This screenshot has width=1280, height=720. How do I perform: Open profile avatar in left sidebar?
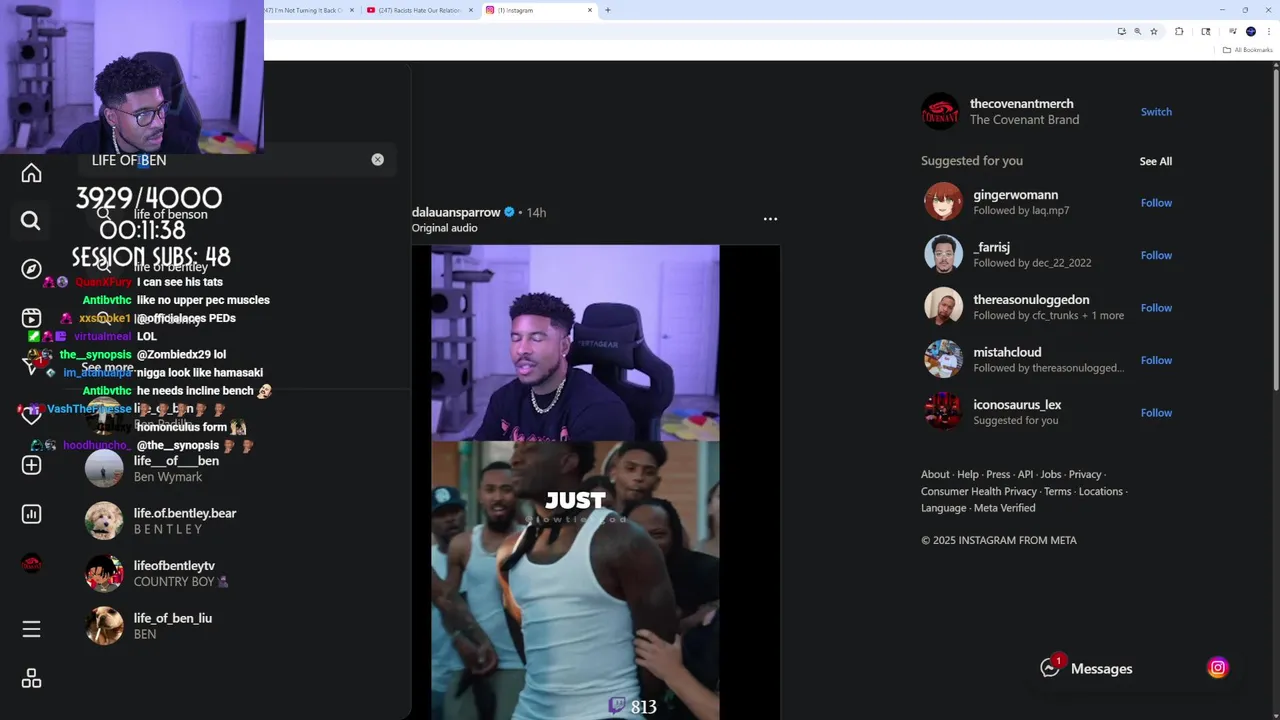(31, 563)
